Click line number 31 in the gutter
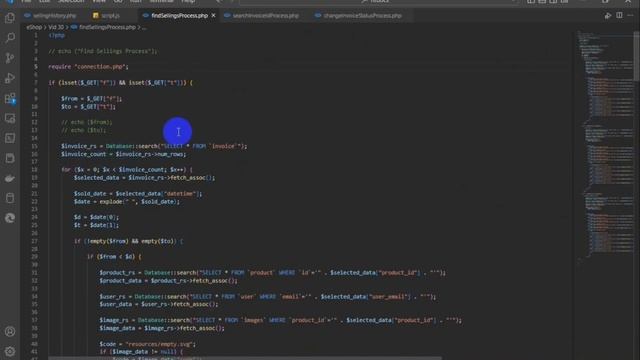640x360 pixels. (x=35, y=273)
